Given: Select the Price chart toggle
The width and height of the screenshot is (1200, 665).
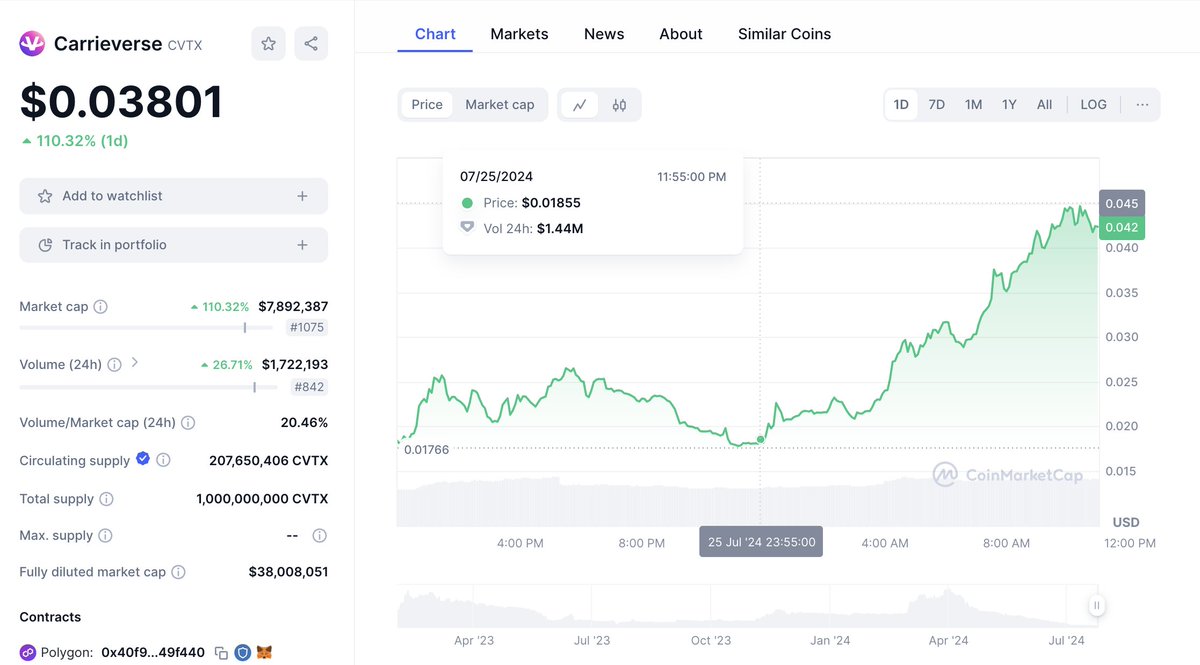Looking at the screenshot, I should coord(427,104).
